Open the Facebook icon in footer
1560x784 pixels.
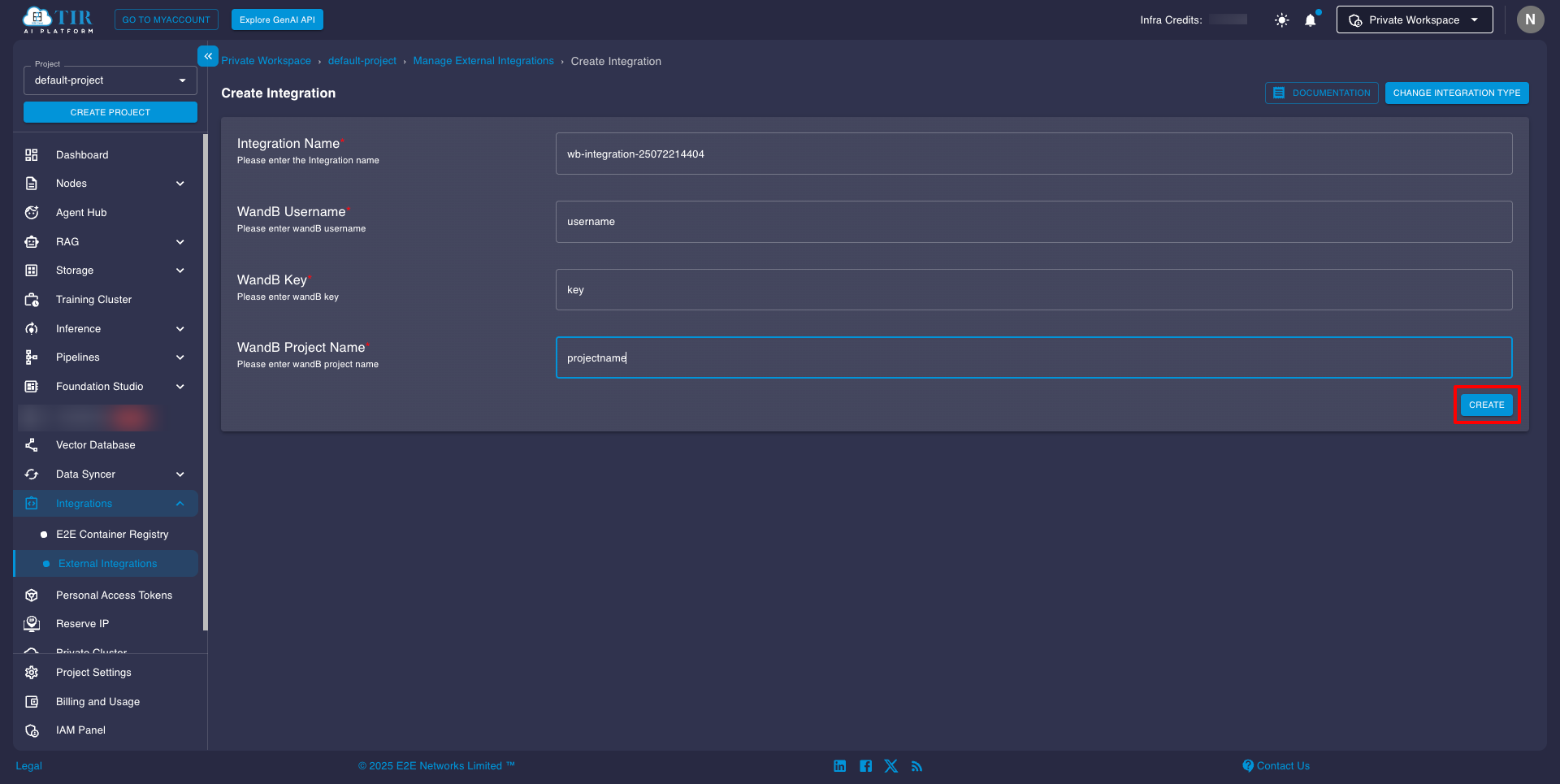[x=865, y=766]
